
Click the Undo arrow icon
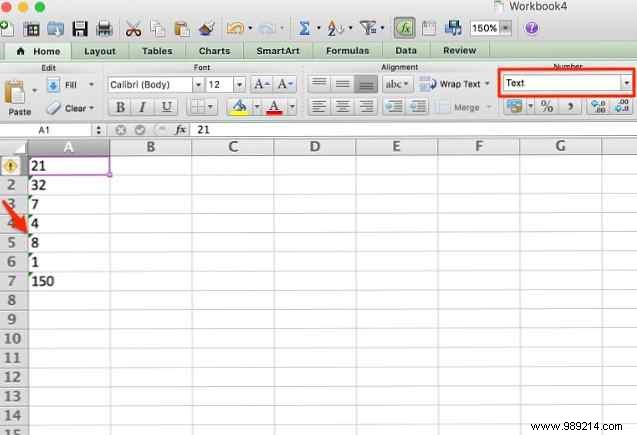tap(236, 28)
